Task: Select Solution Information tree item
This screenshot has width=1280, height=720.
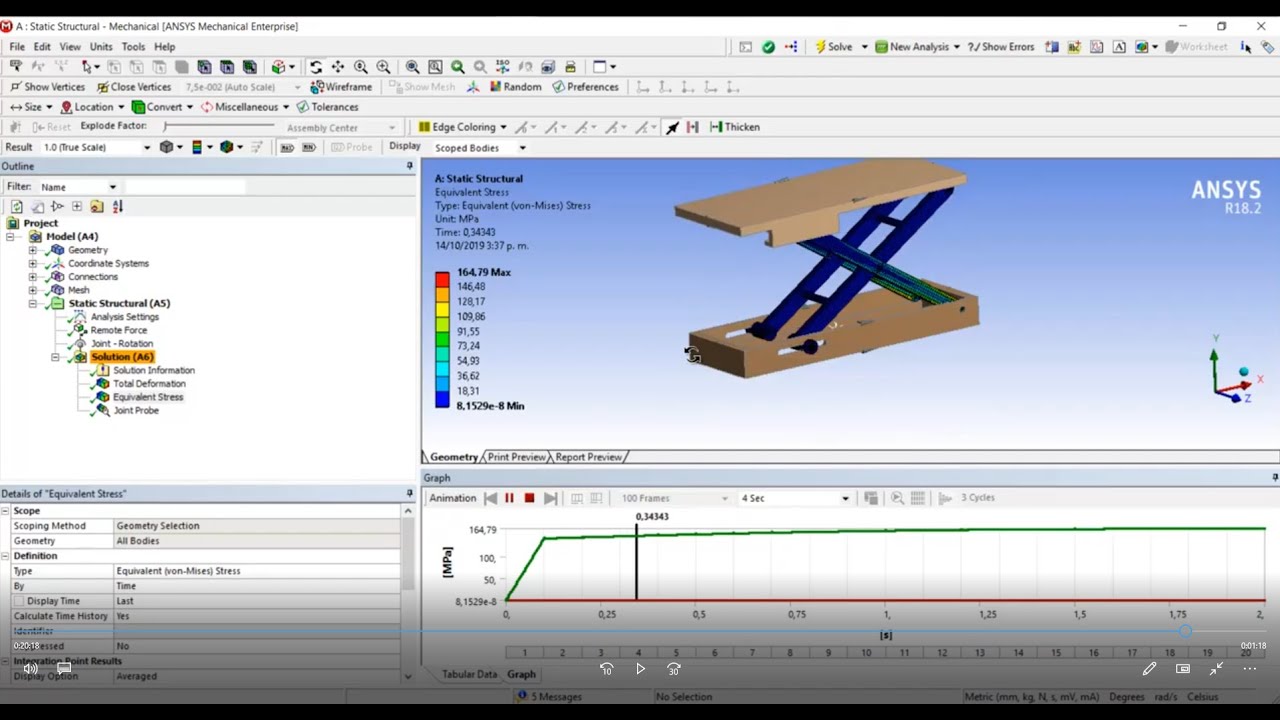Action: (x=153, y=371)
